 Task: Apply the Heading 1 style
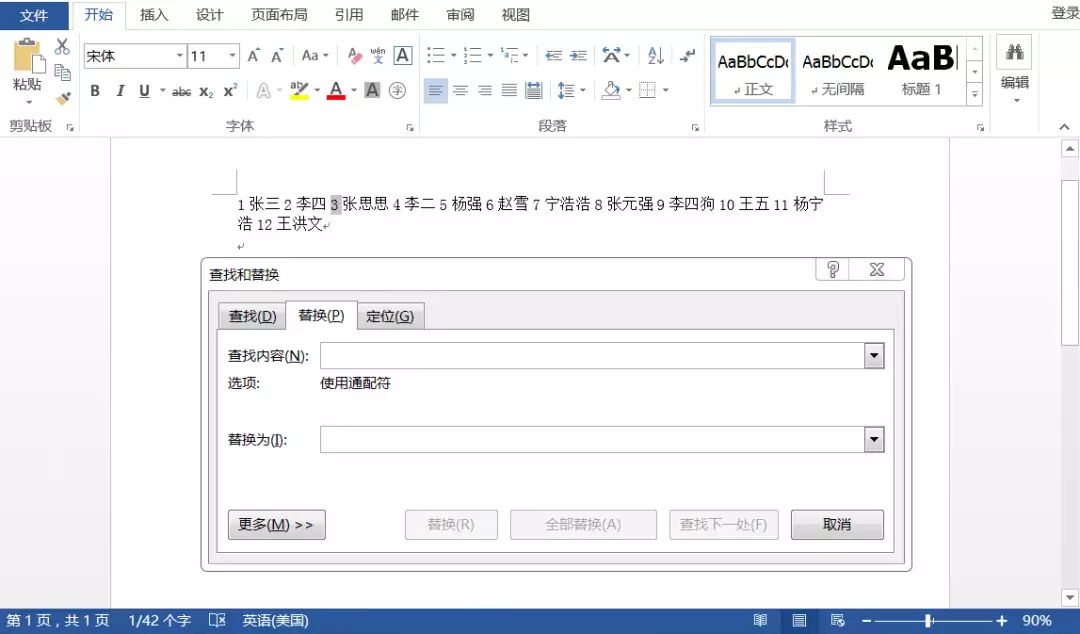click(x=921, y=70)
